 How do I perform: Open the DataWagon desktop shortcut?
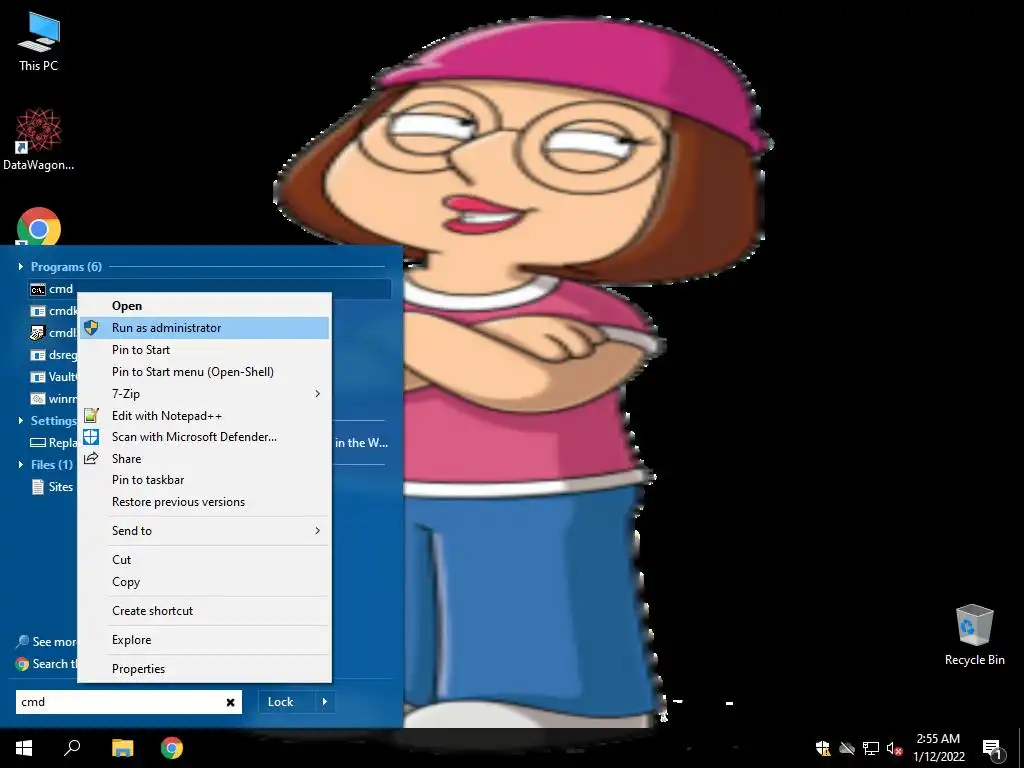point(39,140)
